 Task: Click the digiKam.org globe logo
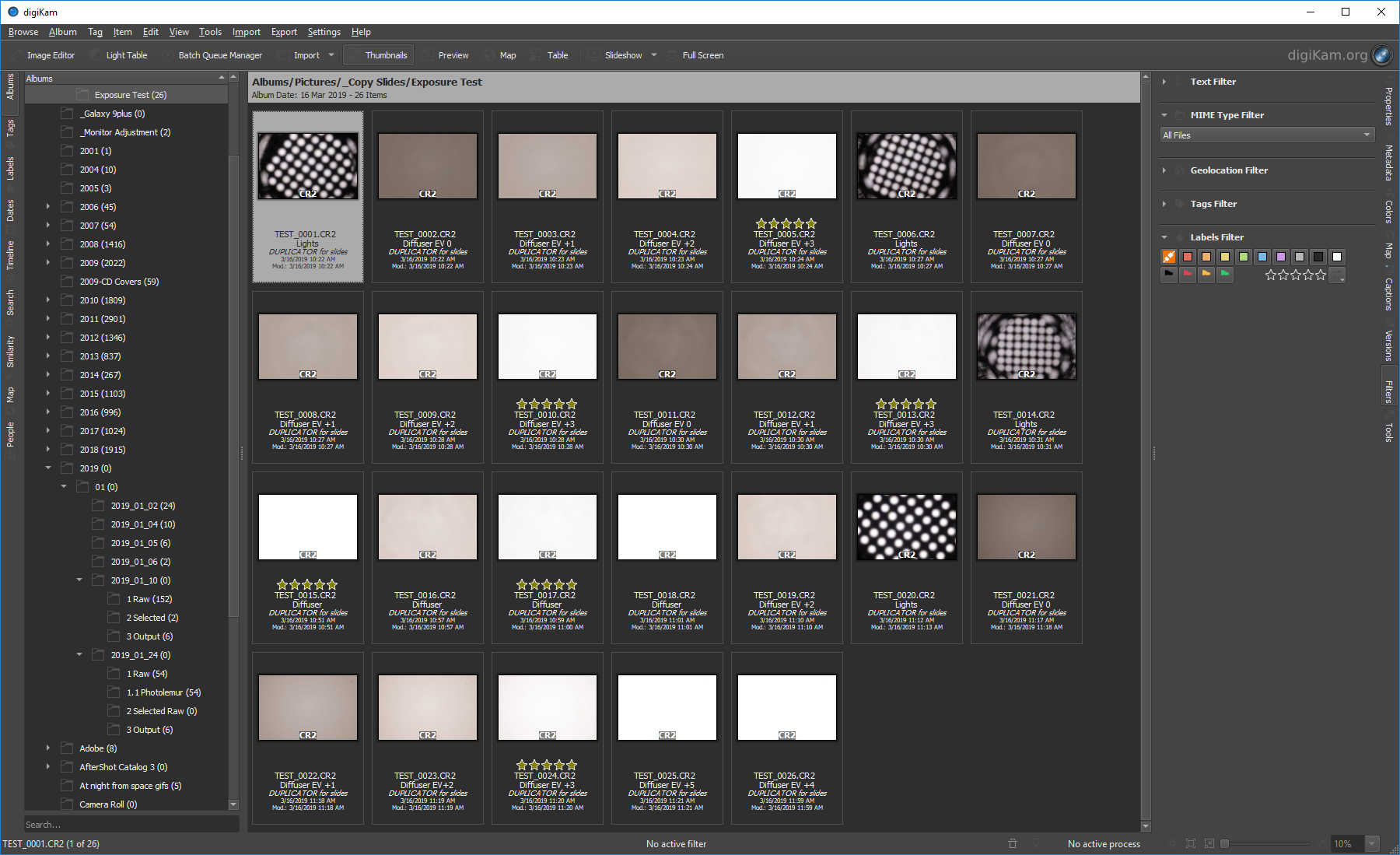coord(1382,55)
